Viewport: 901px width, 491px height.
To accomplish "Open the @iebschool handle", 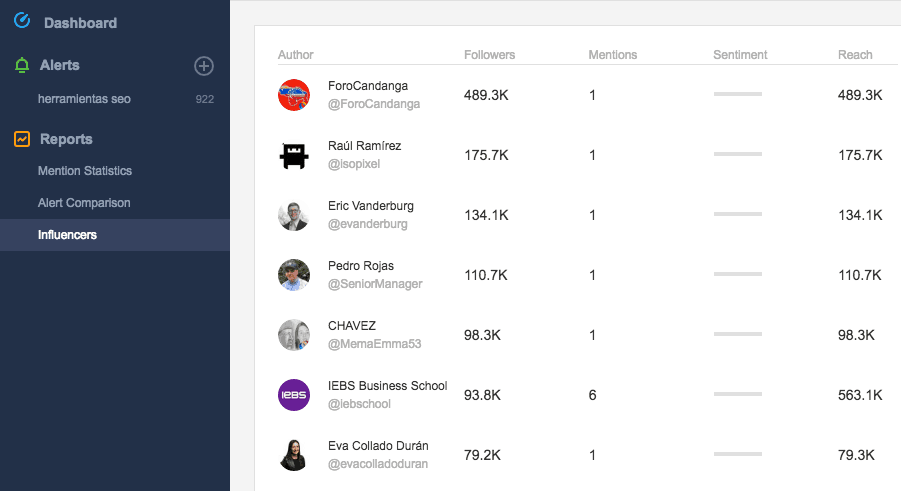I will click(x=359, y=404).
